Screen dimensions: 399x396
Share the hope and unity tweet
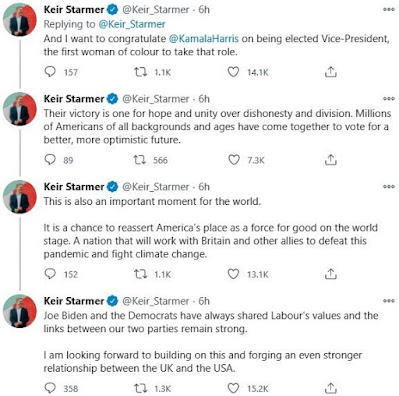(330, 160)
